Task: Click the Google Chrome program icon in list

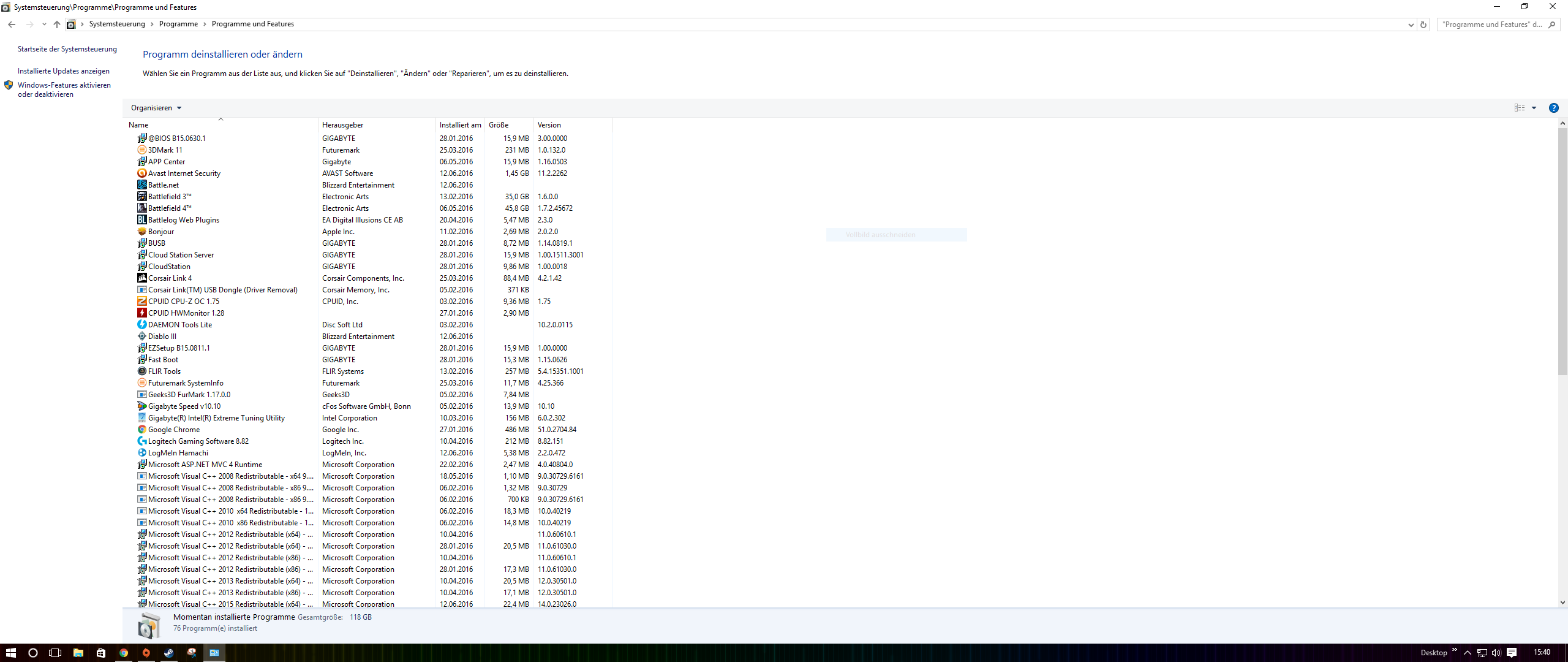Action: click(141, 430)
